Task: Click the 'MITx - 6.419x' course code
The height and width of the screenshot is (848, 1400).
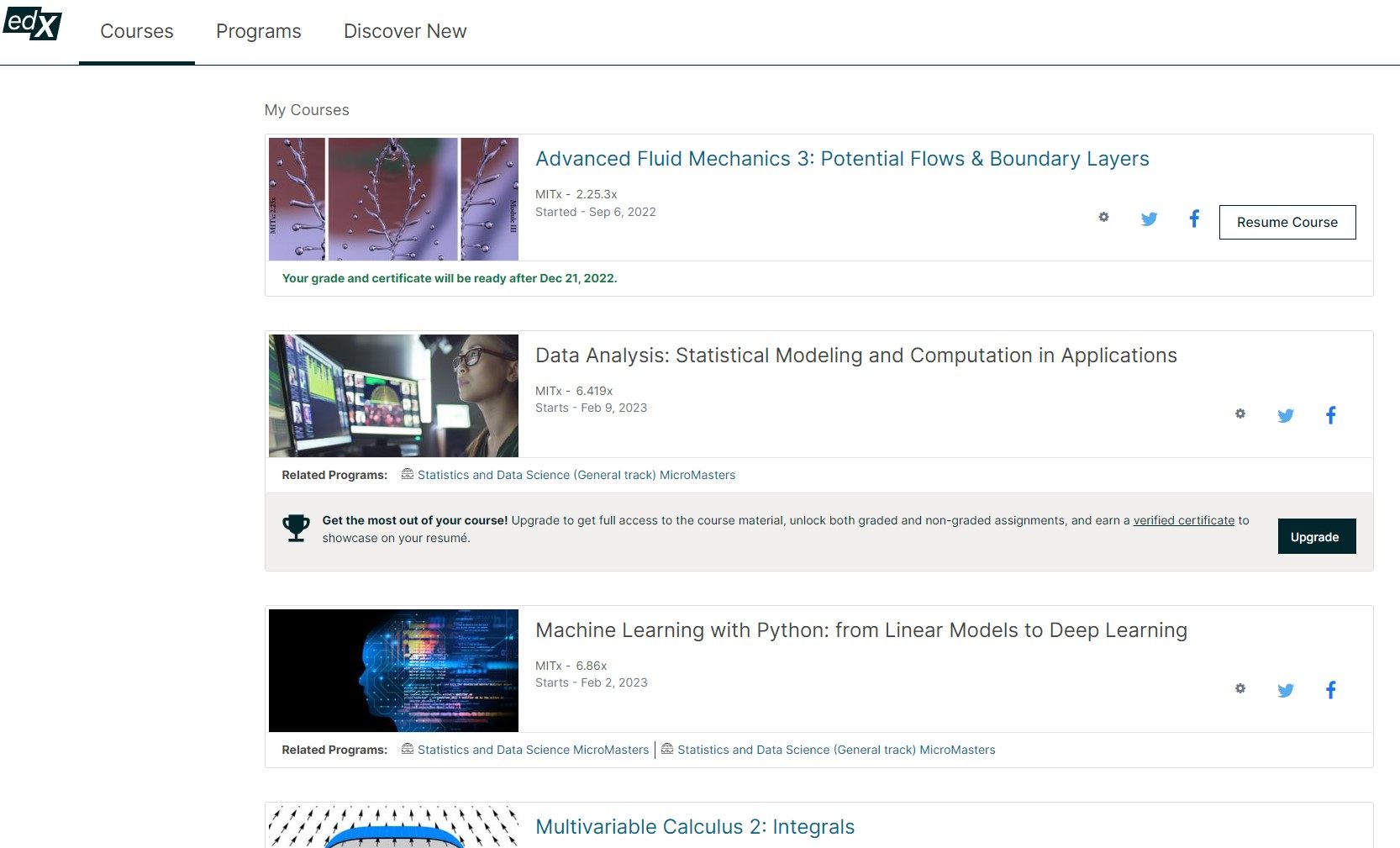Action: click(574, 391)
